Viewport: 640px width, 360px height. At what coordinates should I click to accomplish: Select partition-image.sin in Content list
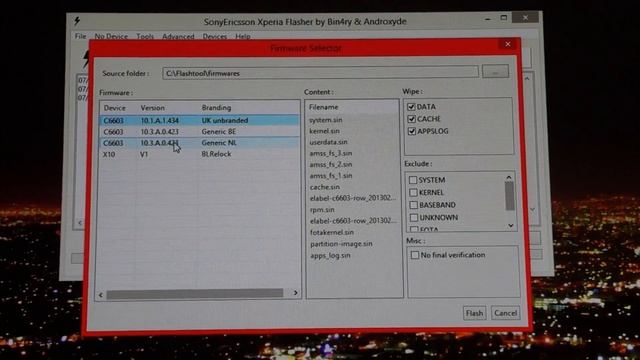[x=341, y=244]
